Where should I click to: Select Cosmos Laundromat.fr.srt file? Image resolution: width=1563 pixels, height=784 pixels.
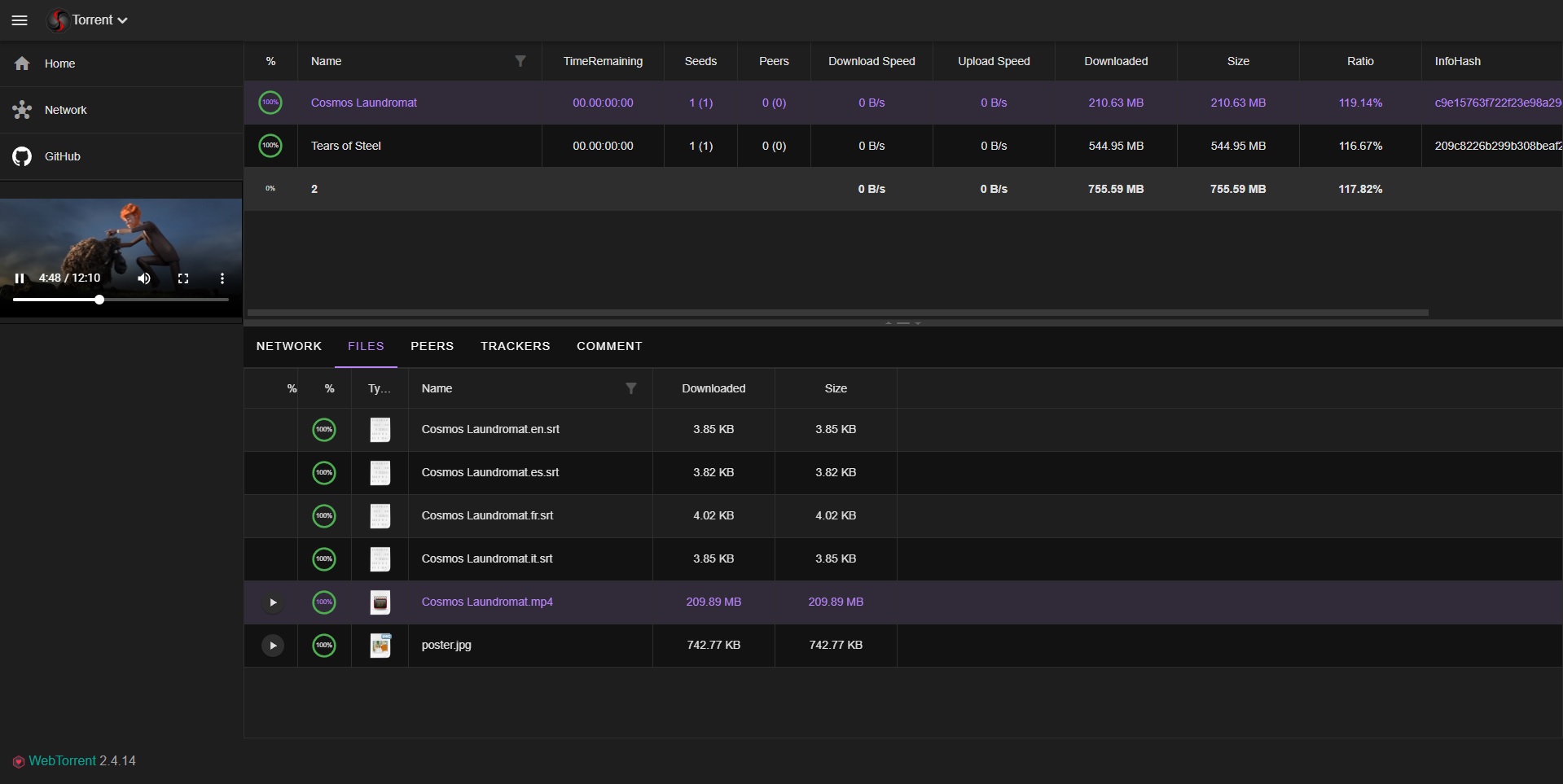(x=487, y=515)
